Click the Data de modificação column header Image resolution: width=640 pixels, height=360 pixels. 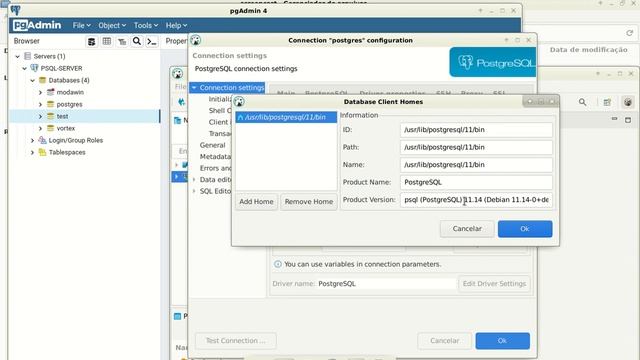coord(589,49)
